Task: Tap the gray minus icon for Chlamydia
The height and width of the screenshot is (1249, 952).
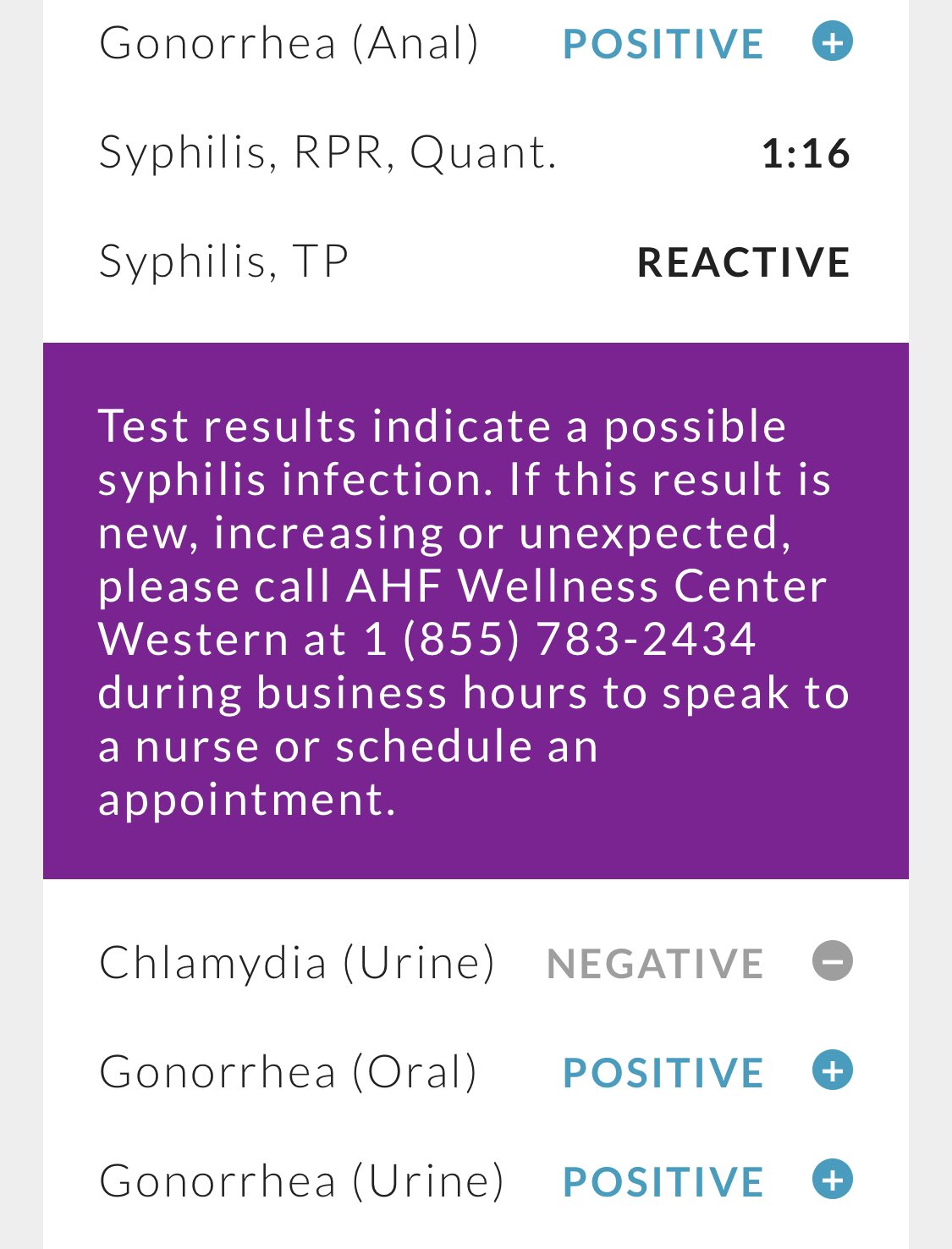Action: [832, 961]
